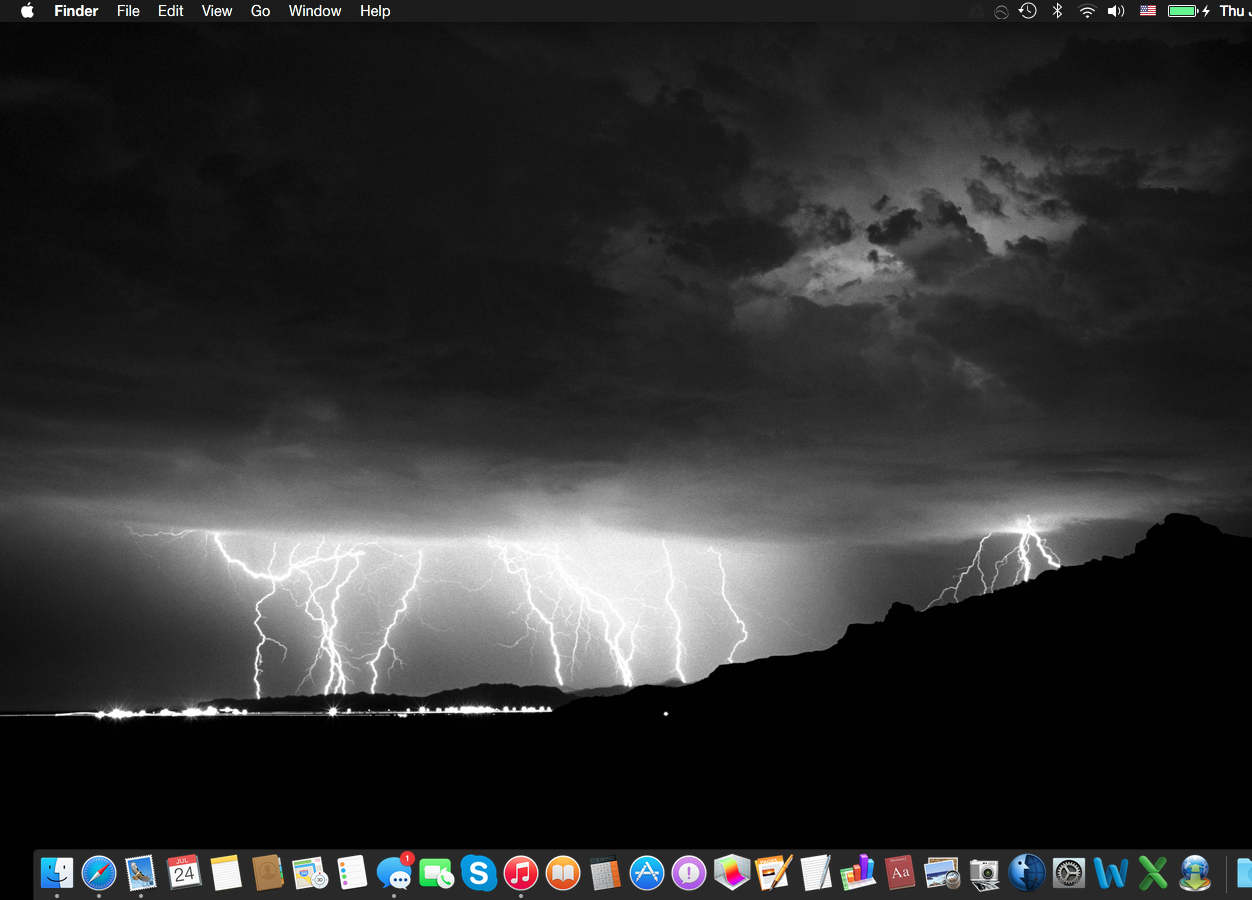The image size is (1252, 900).
Task: Launch Microsoft Excel from Dock
Action: pos(1153,873)
